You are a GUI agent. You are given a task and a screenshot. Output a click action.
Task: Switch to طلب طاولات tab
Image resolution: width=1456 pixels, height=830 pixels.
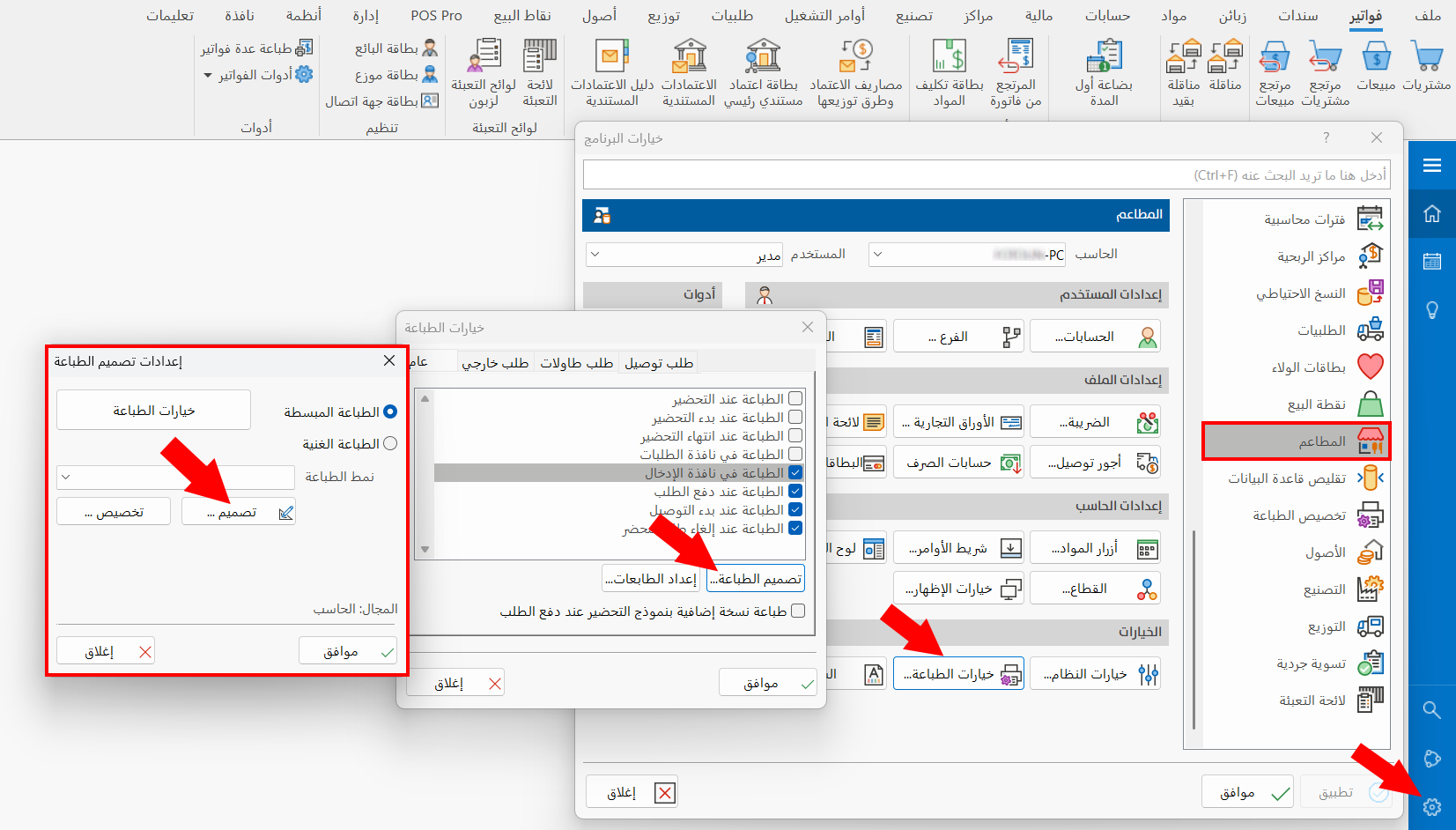click(576, 363)
